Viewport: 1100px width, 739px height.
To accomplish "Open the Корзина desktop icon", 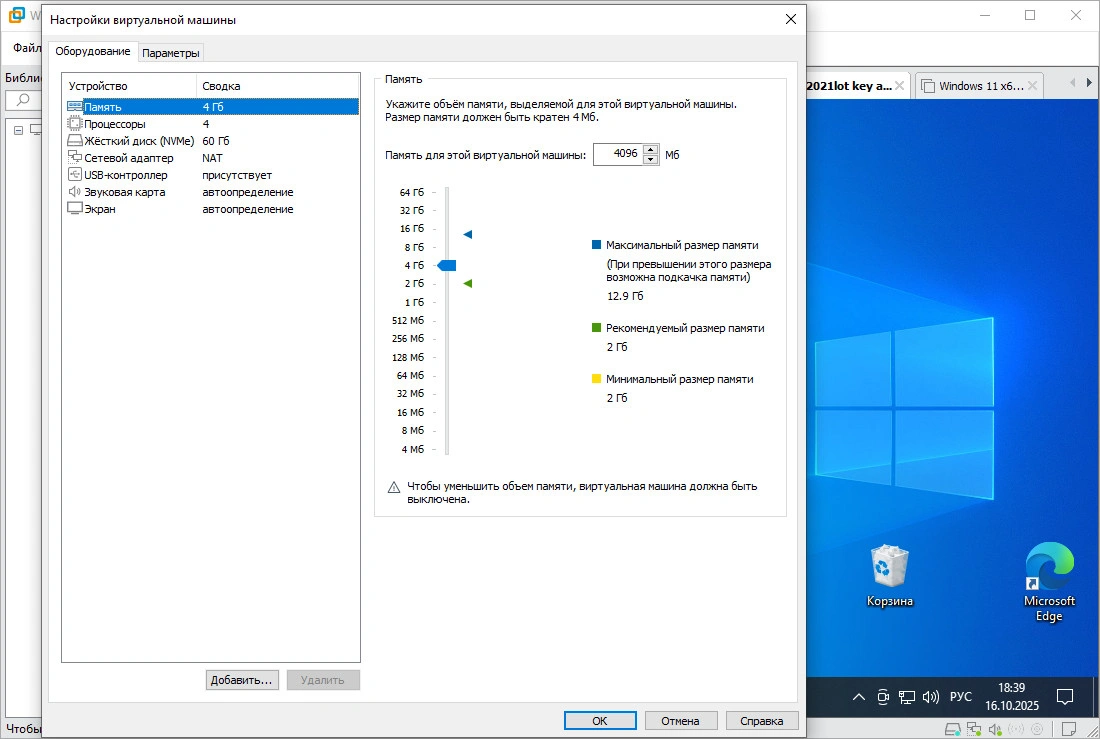I will [x=889, y=576].
